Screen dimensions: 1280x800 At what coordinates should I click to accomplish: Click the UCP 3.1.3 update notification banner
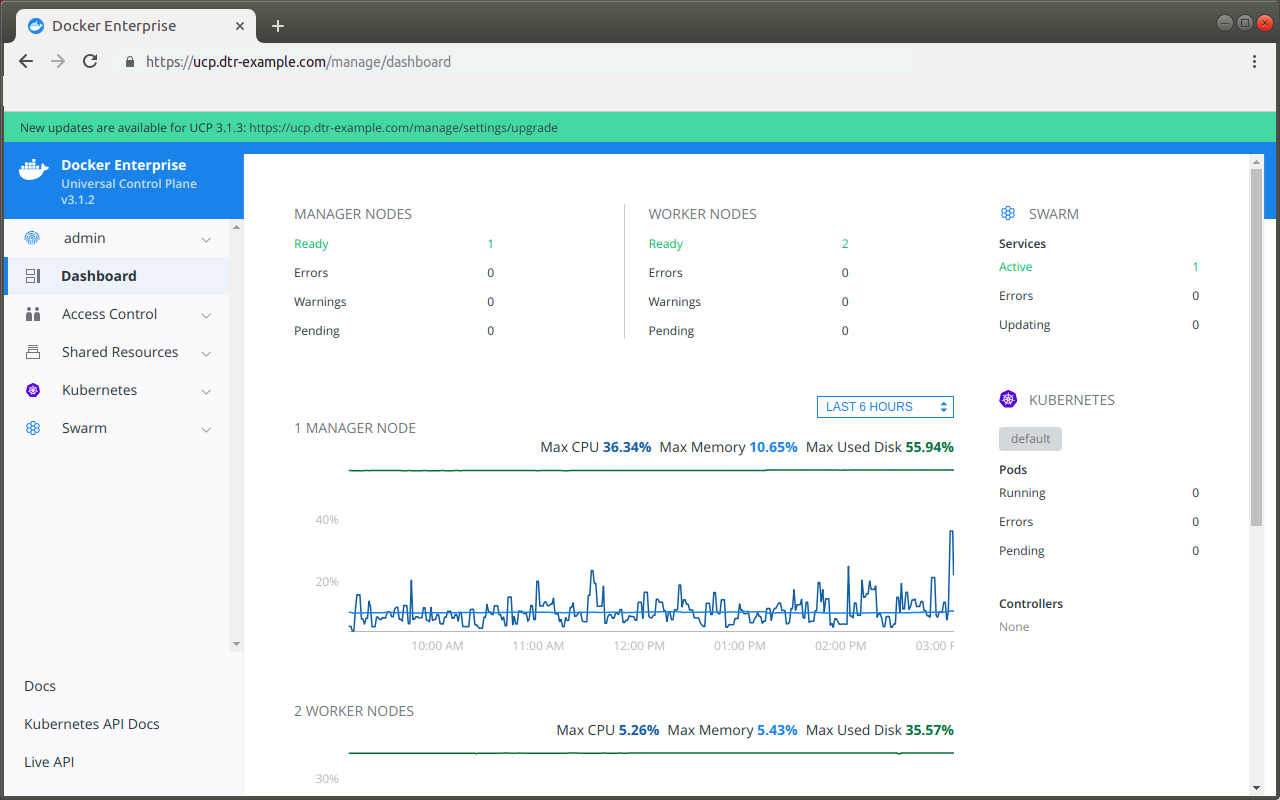(x=640, y=127)
